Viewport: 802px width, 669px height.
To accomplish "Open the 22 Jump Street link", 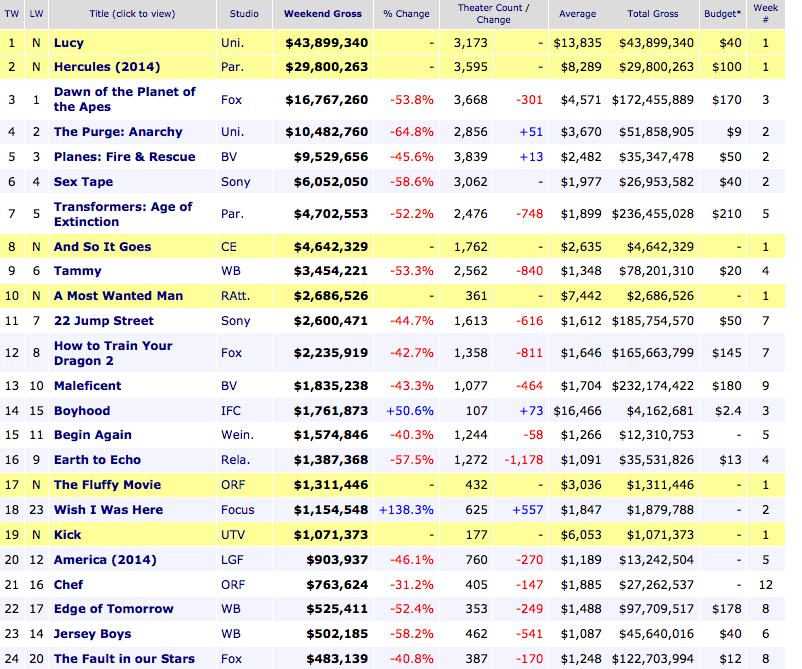I will [x=104, y=321].
